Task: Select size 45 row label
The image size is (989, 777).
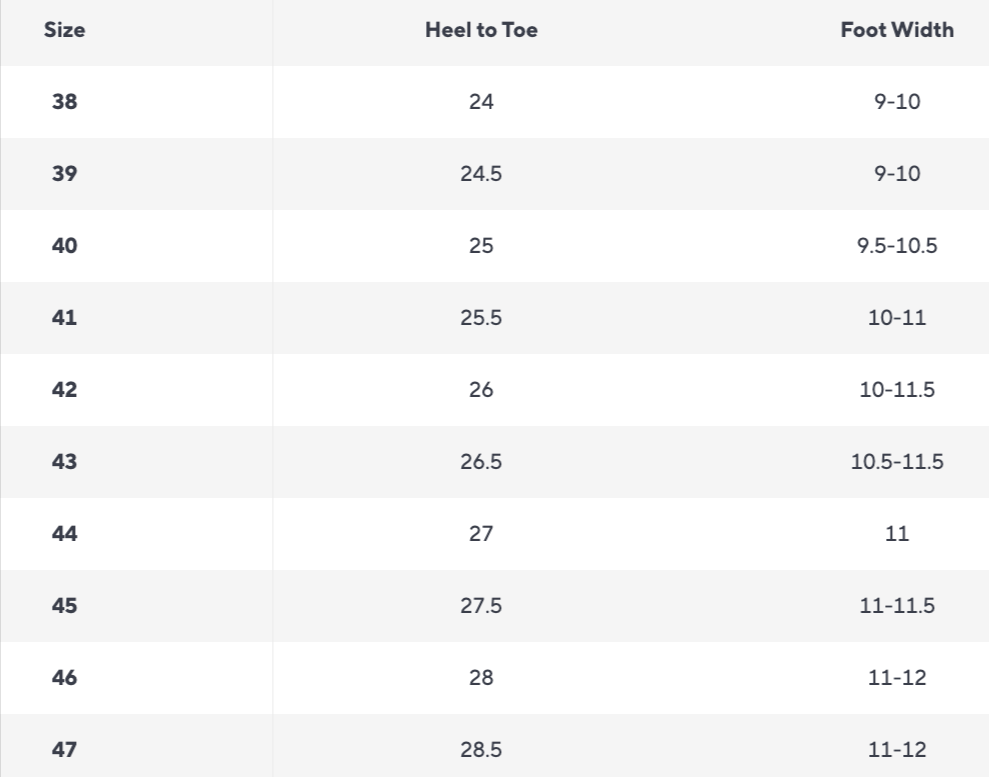Action: point(65,606)
